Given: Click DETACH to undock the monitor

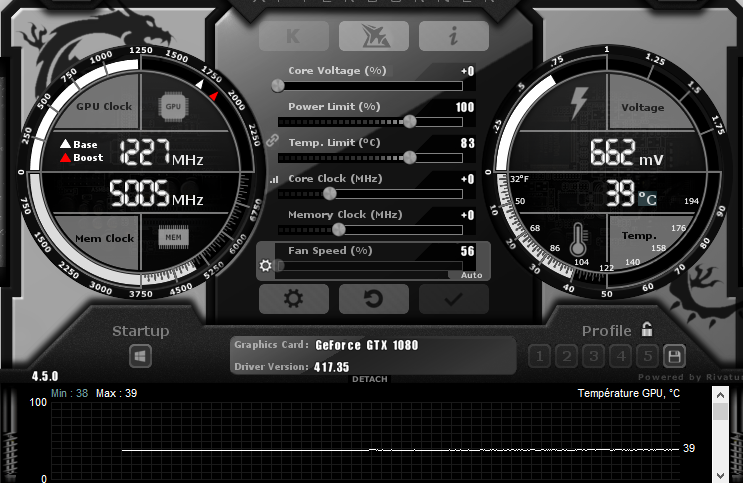Looking at the screenshot, I should (369, 380).
